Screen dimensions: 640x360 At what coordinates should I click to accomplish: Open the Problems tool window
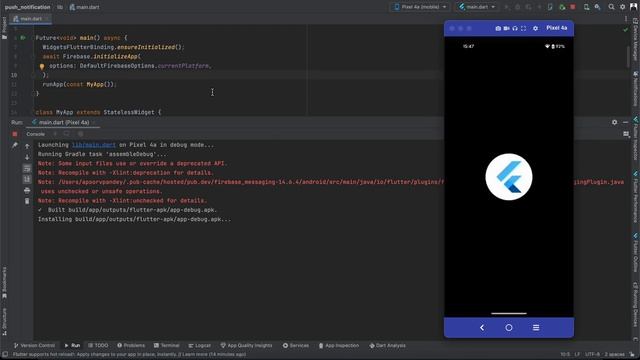tap(131, 345)
